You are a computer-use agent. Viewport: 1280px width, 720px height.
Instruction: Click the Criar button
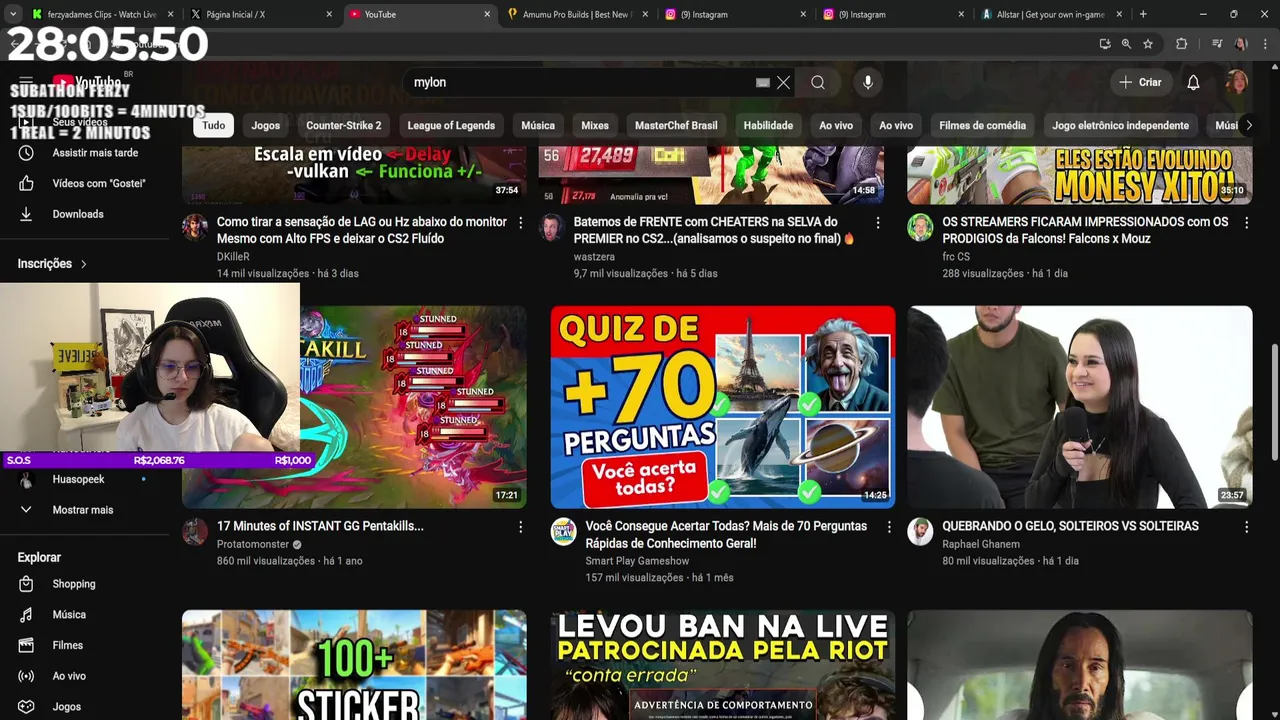tap(1140, 83)
